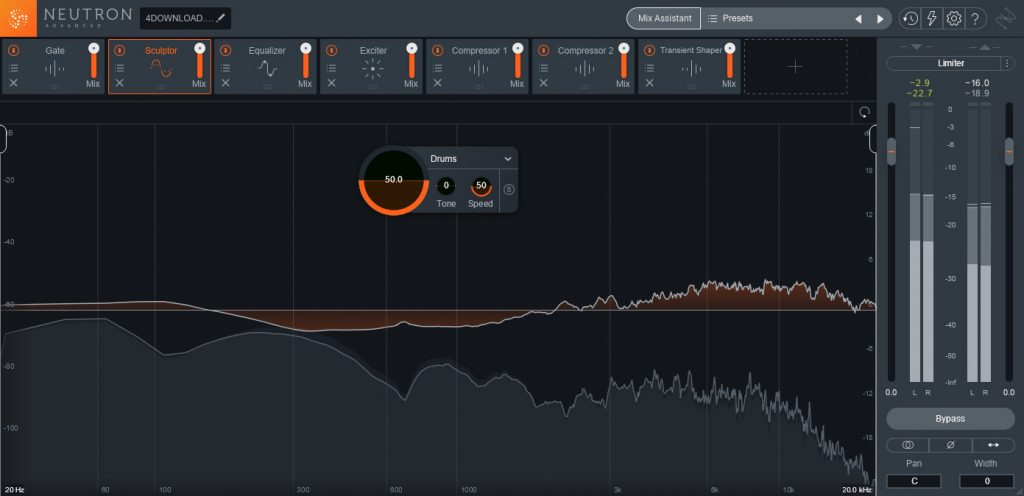
Task: Click the Sculptor amount dial showing 50.0
Action: click(394, 180)
